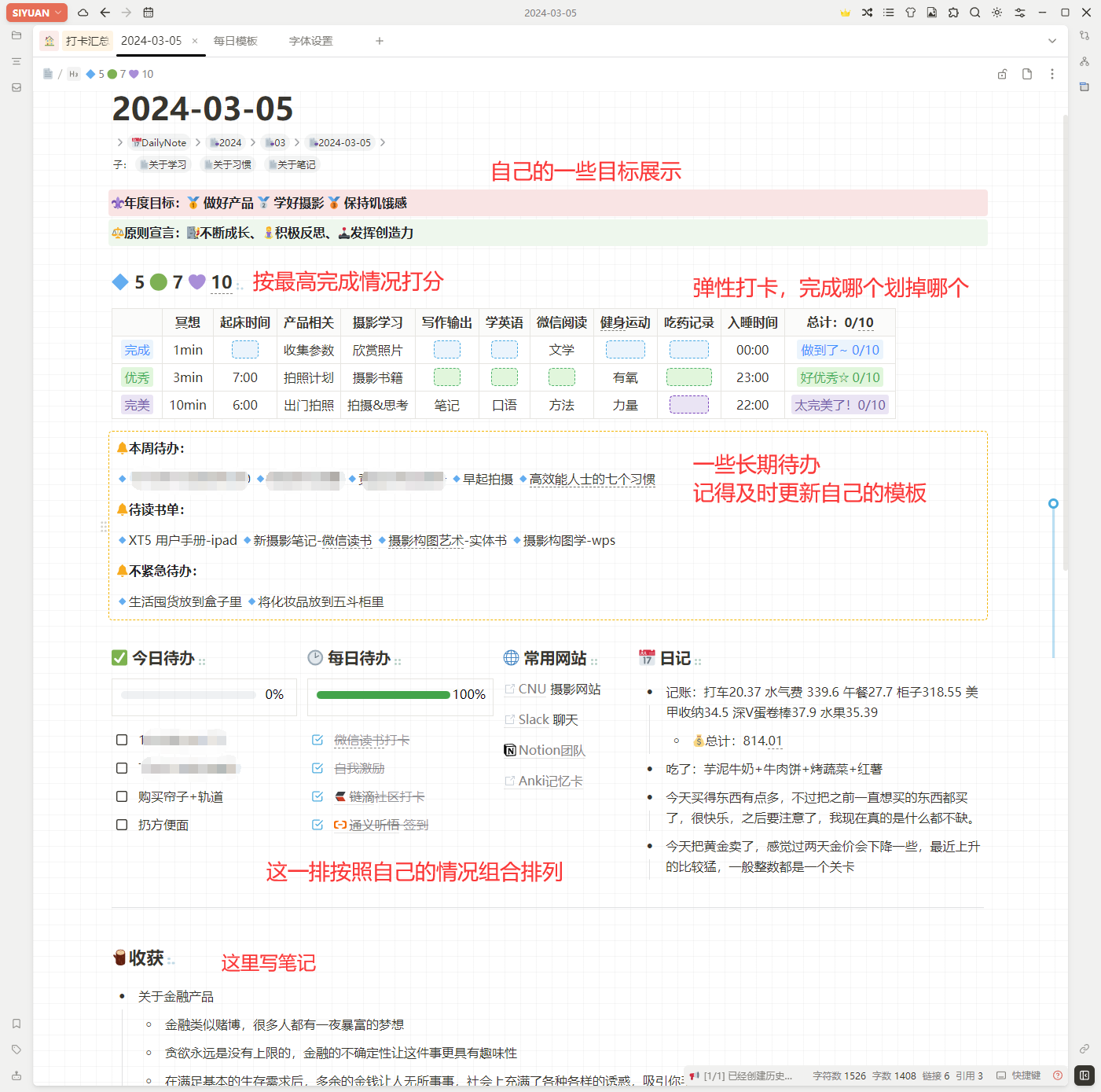Open the three-dot document menu
The image size is (1101, 1092).
[1052, 74]
